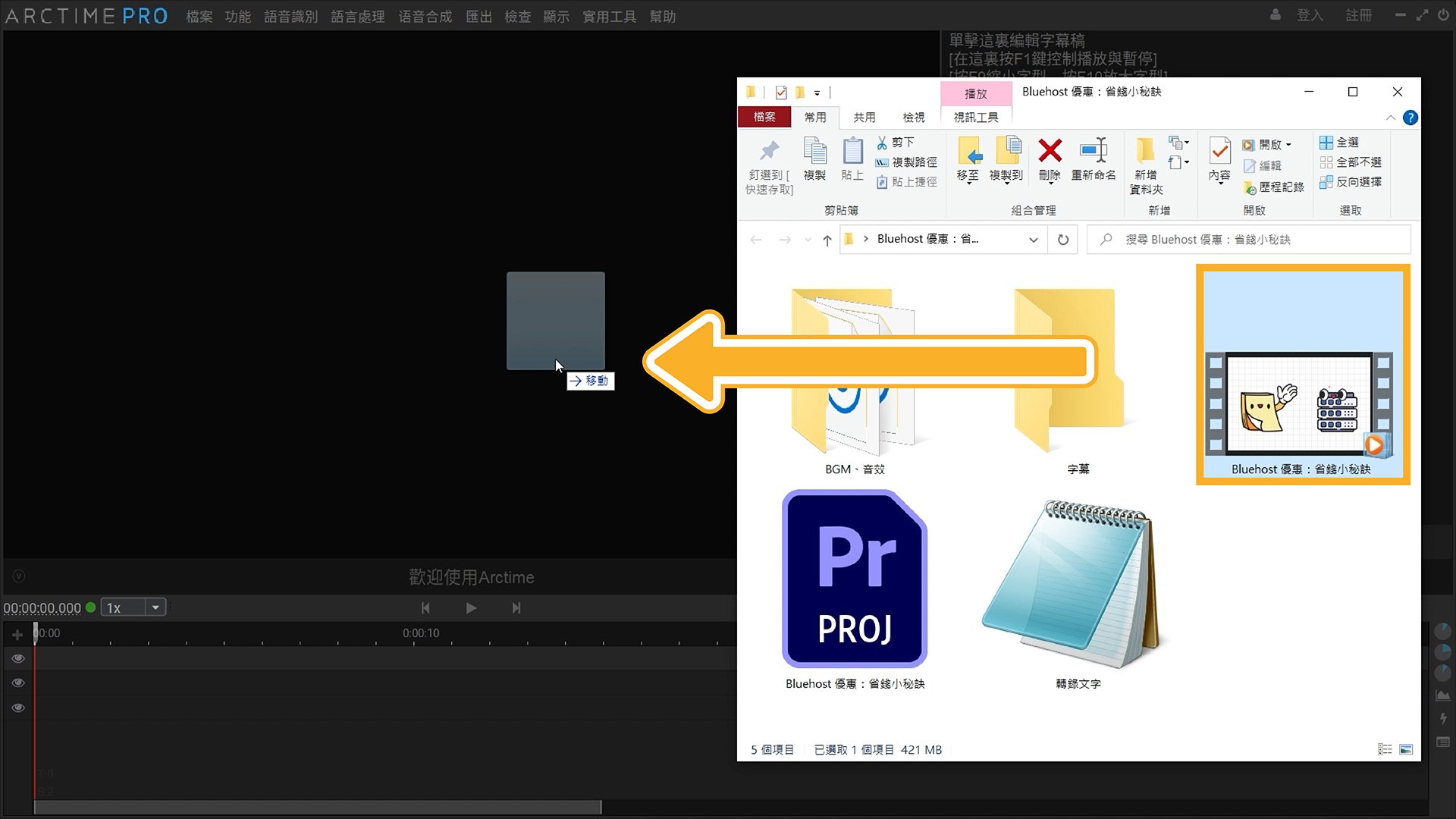Switch to the 檢視 ribbon tab
1456x819 pixels.
[x=913, y=118]
